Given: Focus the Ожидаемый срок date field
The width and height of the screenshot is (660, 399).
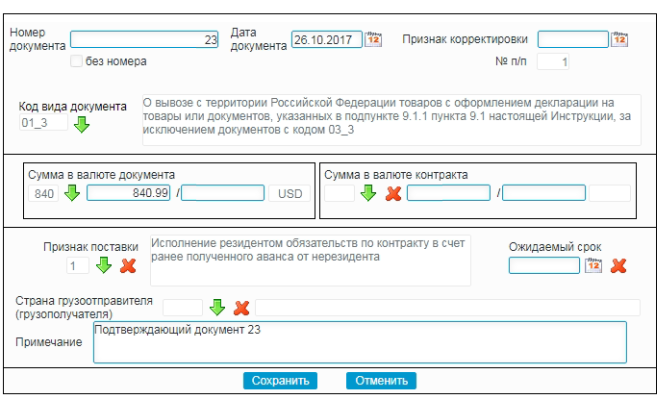Looking at the screenshot, I should click(544, 266).
